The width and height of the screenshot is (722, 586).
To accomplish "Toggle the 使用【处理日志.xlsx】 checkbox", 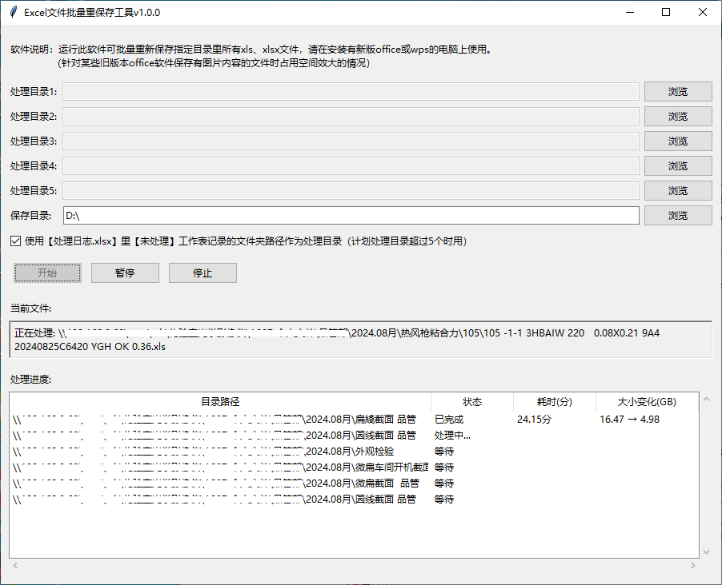I will click(15, 241).
